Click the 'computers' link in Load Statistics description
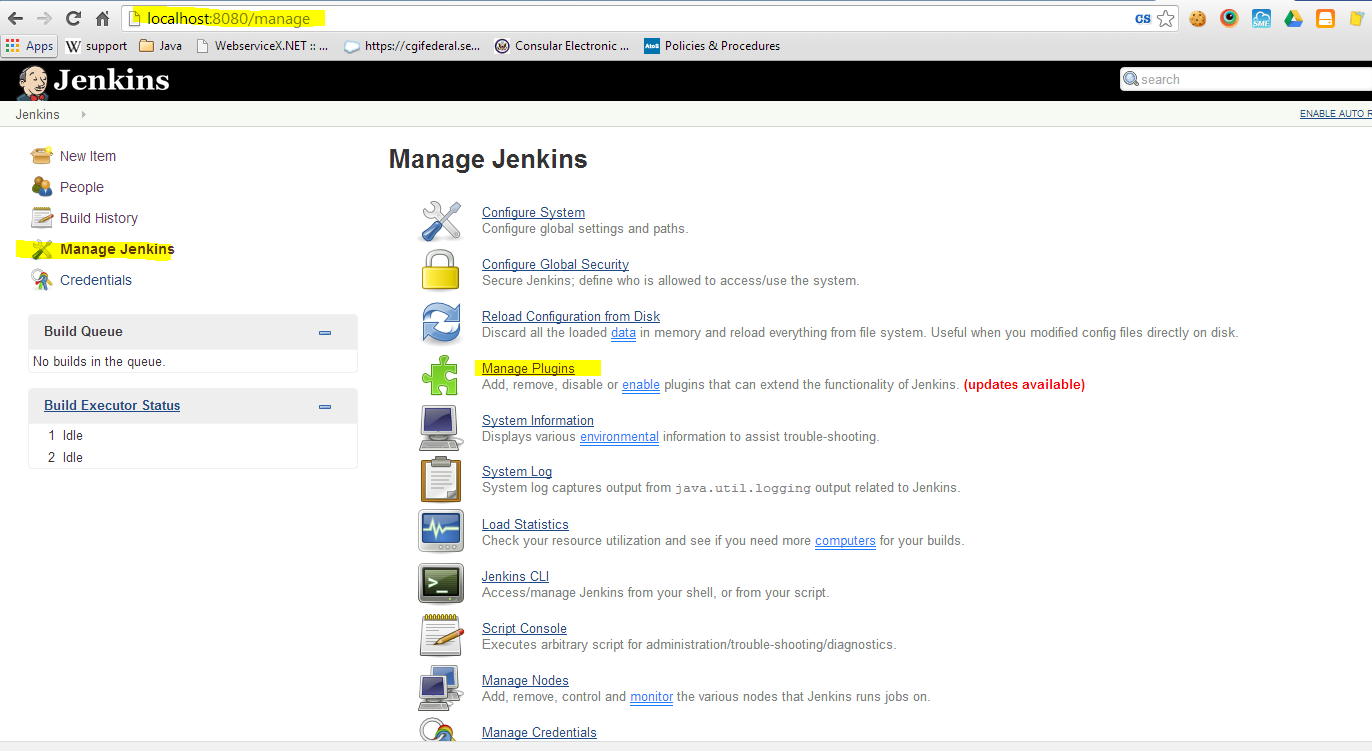 845,540
